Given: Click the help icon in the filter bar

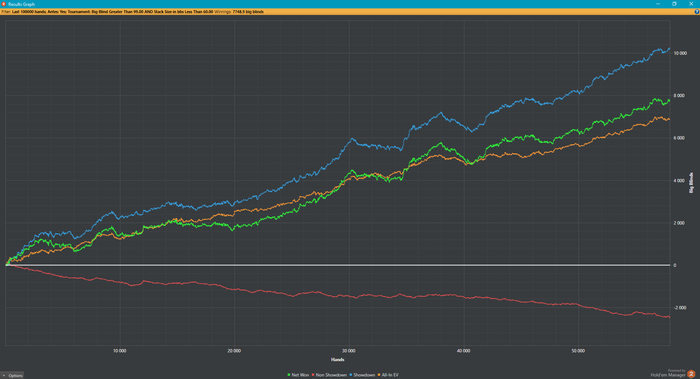Looking at the screenshot, I should [697, 12].
